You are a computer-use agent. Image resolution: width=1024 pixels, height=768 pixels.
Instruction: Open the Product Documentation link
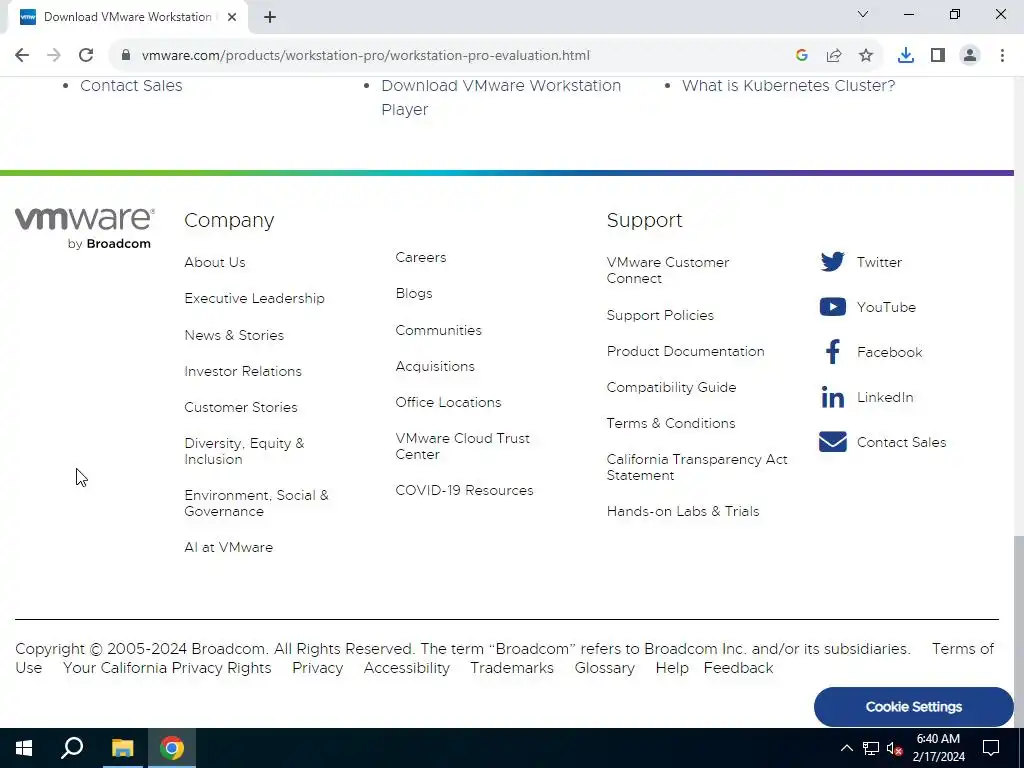(x=686, y=351)
